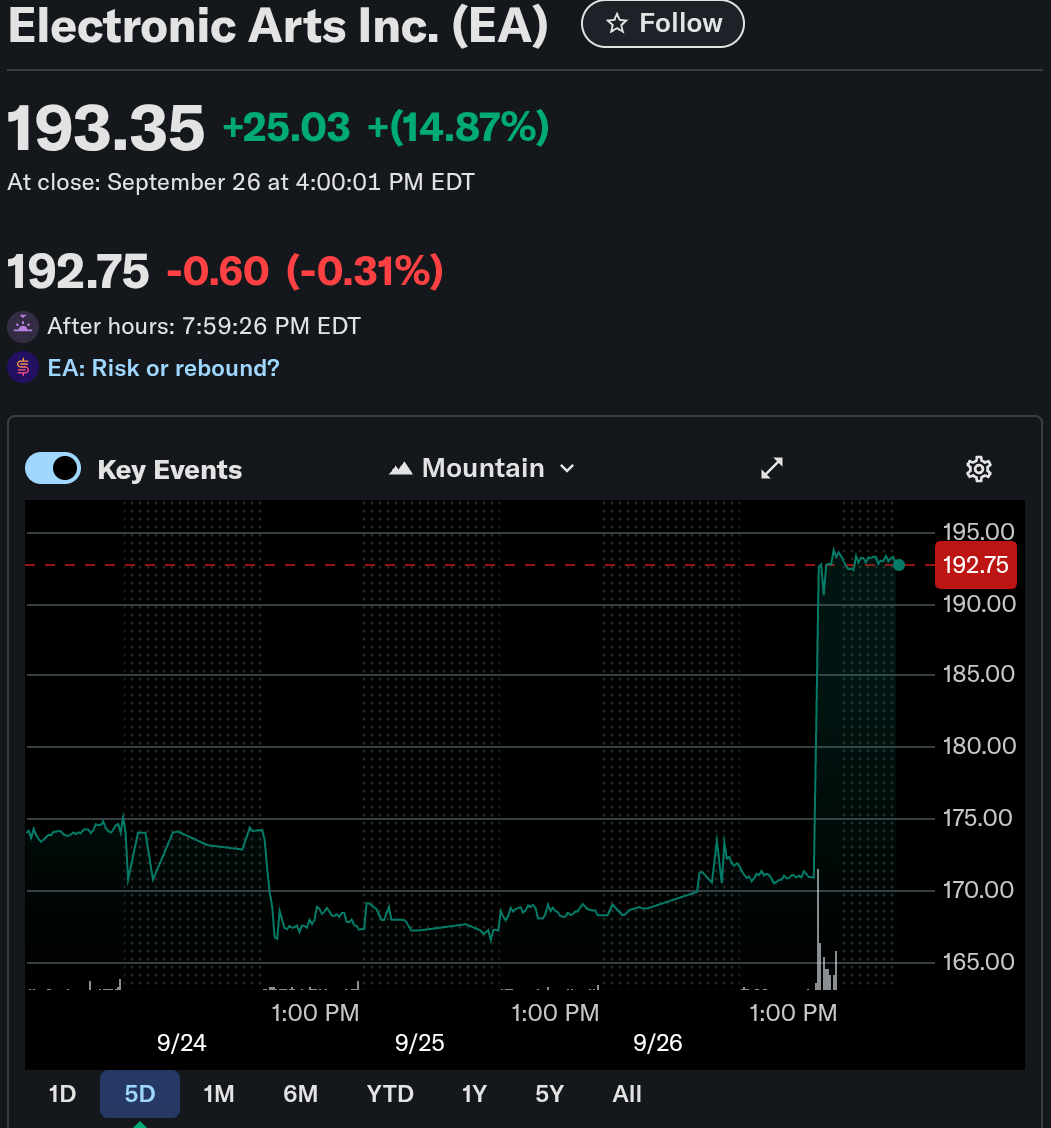Viewport: 1051px width, 1128px height.
Task: Click the green current price dot on chart
Action: (898, 565)
